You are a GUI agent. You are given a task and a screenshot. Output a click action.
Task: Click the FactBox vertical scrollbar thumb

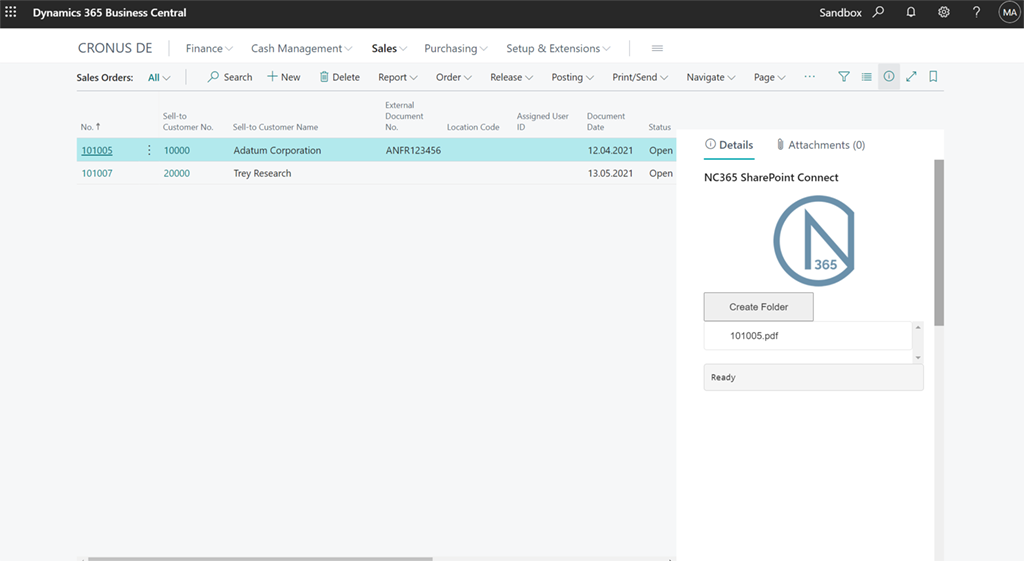click(939, 242)
